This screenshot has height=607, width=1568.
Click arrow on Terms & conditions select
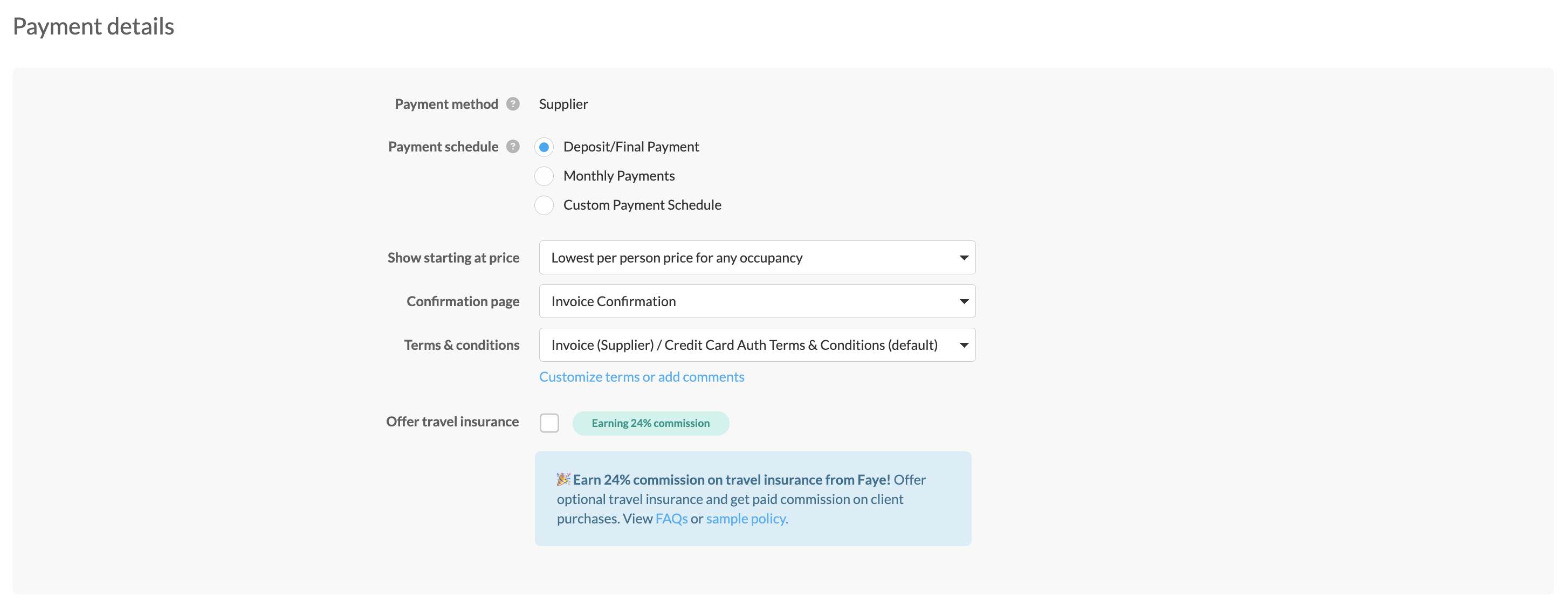tap(964, 345)
